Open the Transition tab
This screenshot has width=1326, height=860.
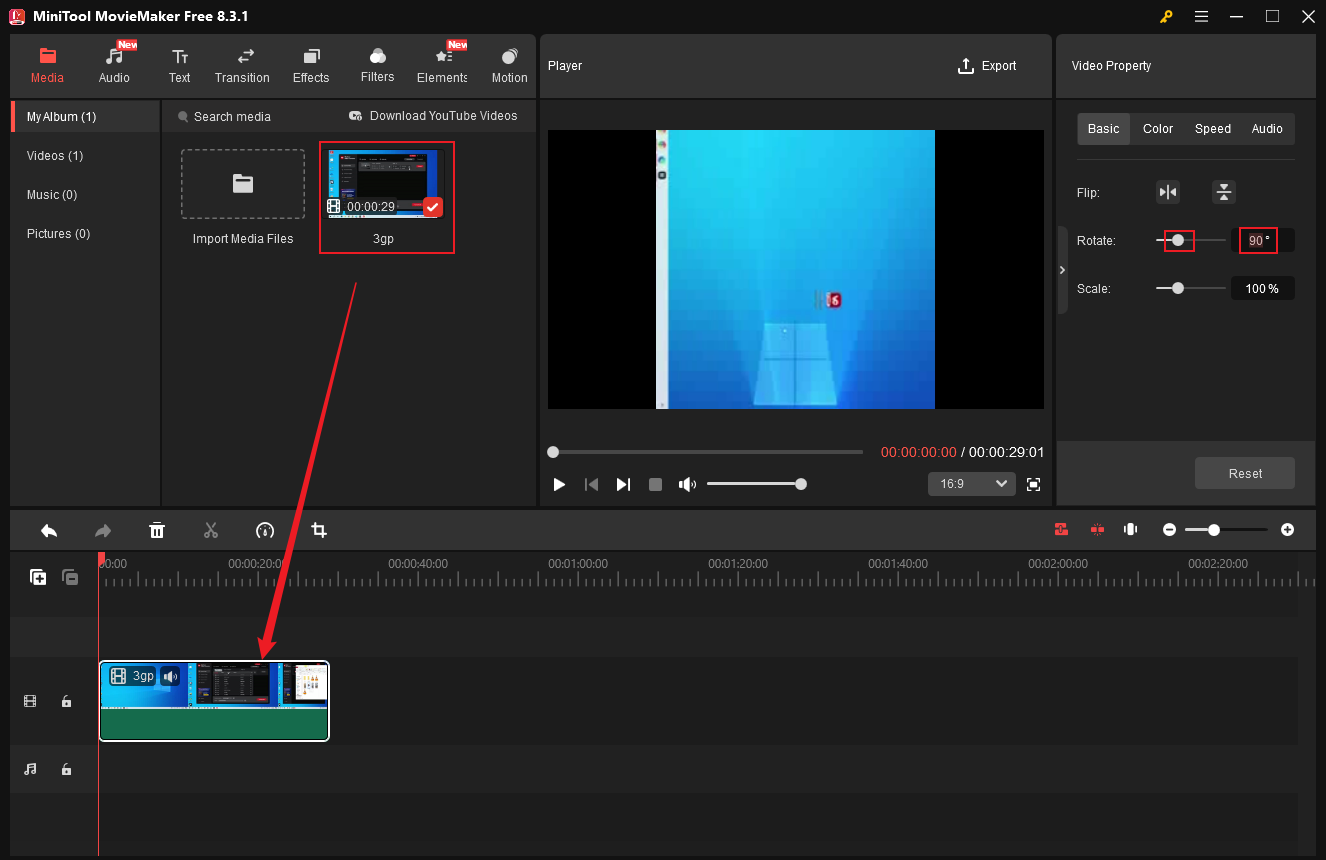pyautogui.click(x=242, y=66)
